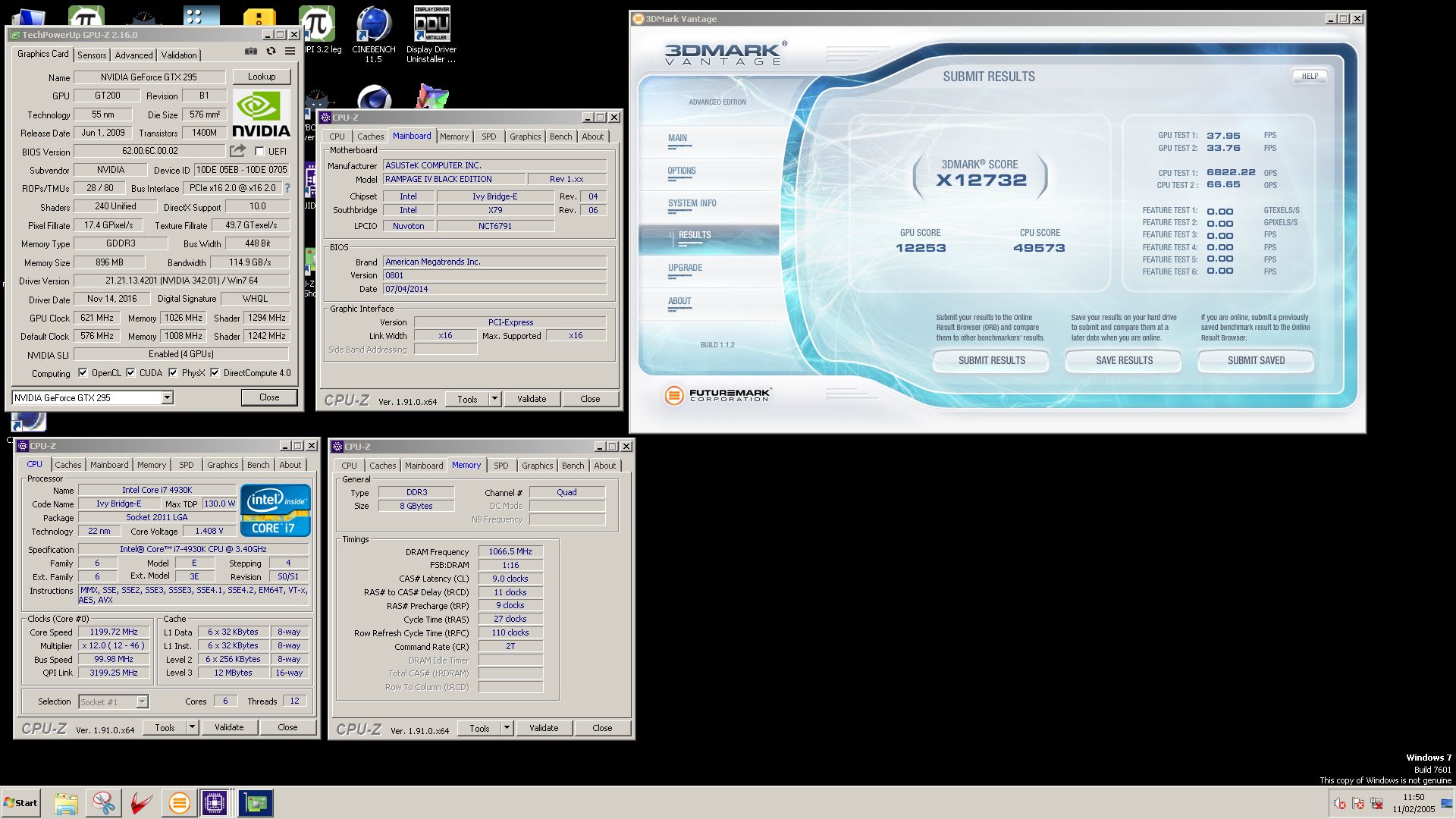Open SPD tab in CPU-Z Mainboard window

click(x=489, y=136)
